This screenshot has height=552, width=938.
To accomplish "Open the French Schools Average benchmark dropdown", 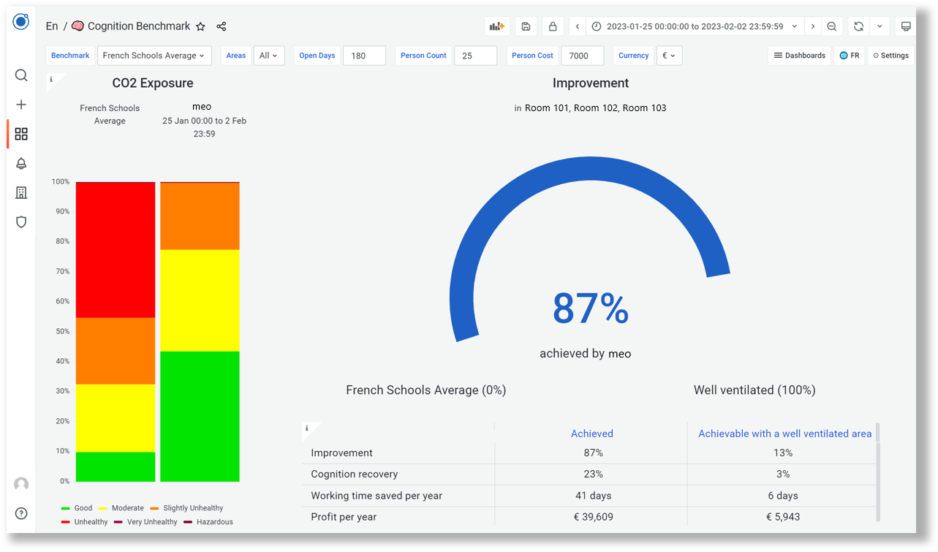I will click(x=155, y=56).
